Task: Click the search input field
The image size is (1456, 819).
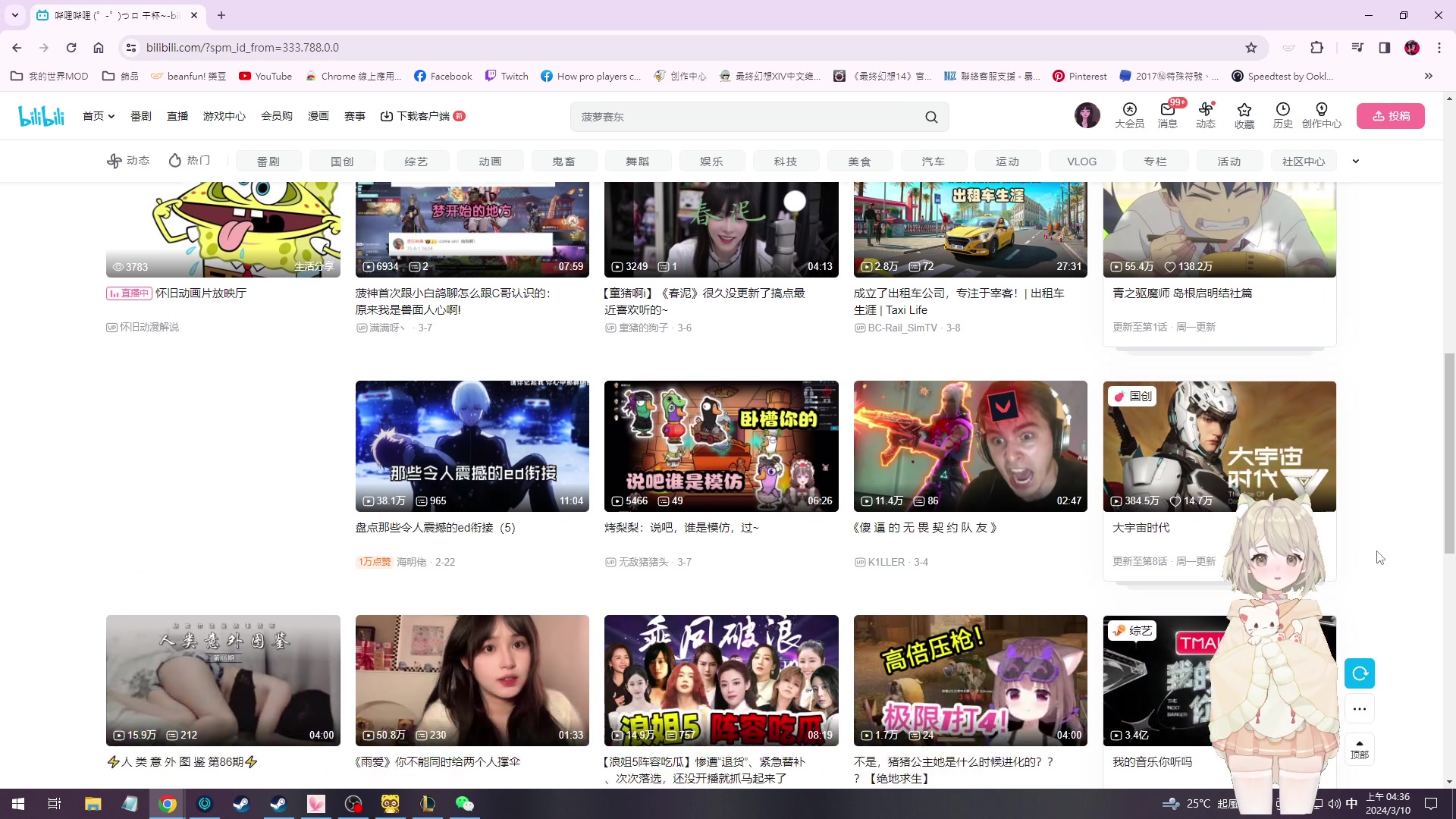Action: click(x=747, y=117)
